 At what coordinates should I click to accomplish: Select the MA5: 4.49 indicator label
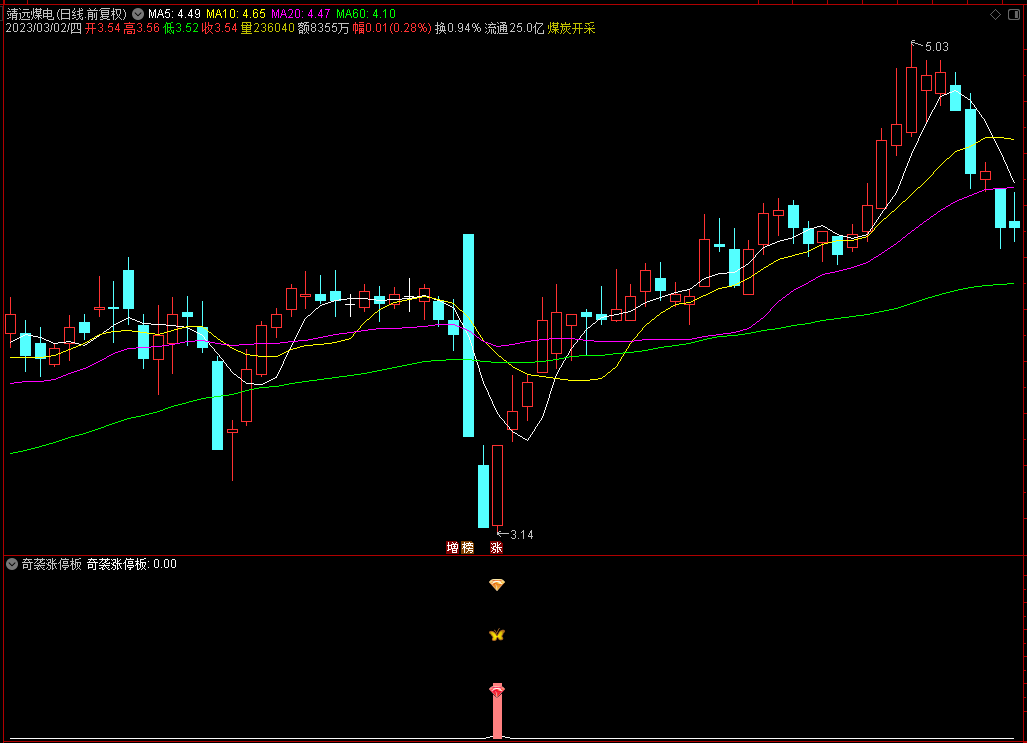(174, 14)
